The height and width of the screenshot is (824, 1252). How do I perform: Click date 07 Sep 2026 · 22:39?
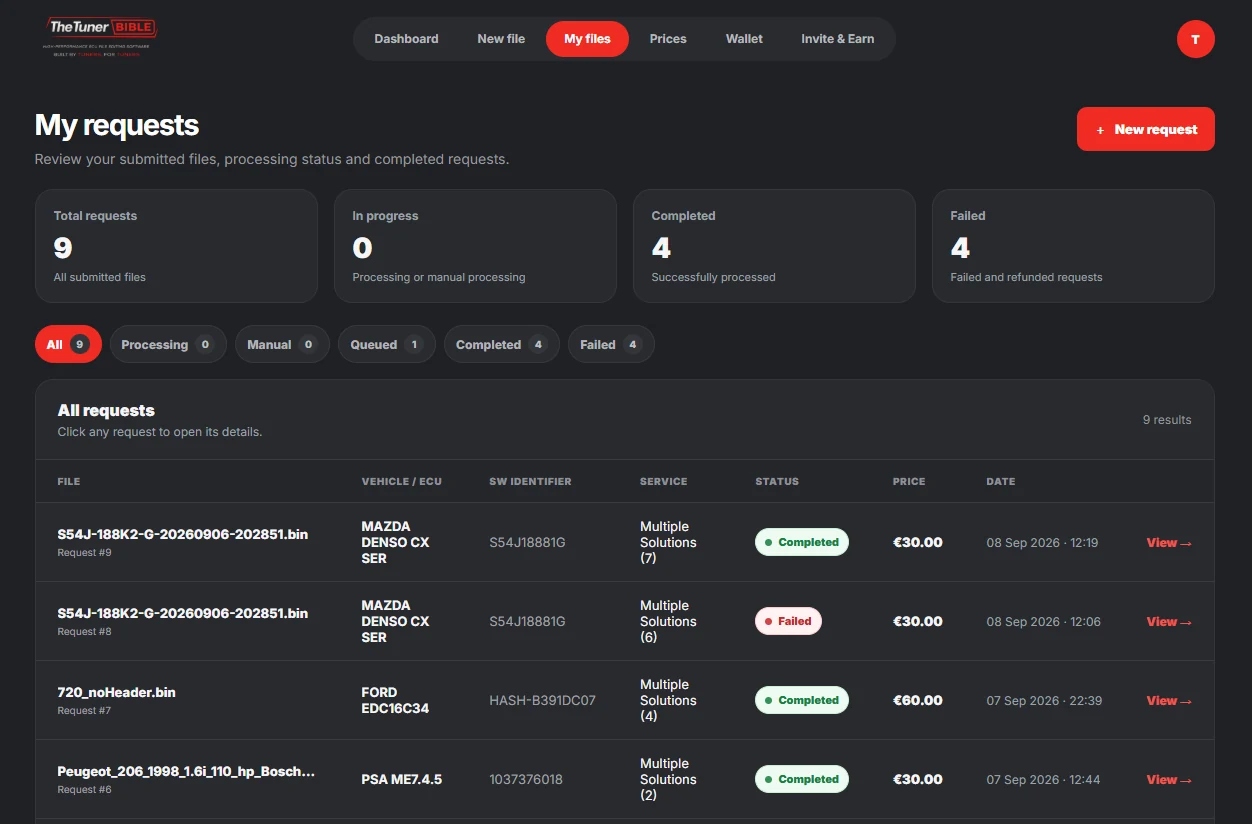point(1044,700)
